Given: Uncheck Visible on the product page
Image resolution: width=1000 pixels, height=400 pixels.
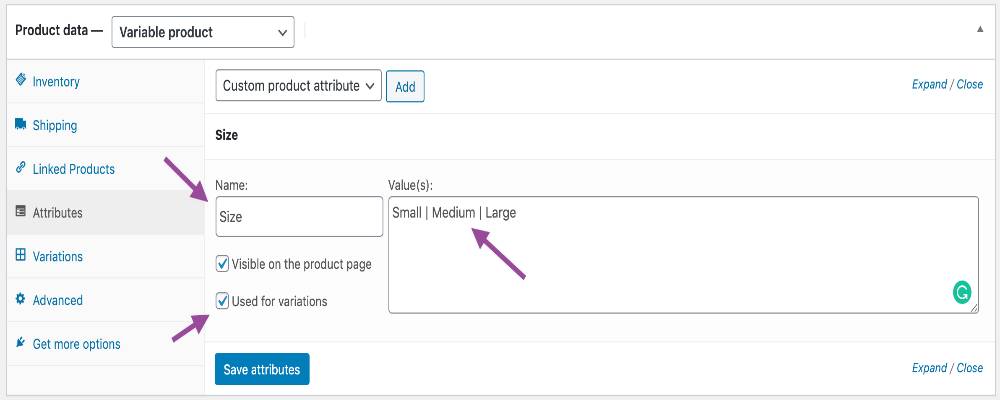Looking at the screenshot, I should (x=222, y=264).
